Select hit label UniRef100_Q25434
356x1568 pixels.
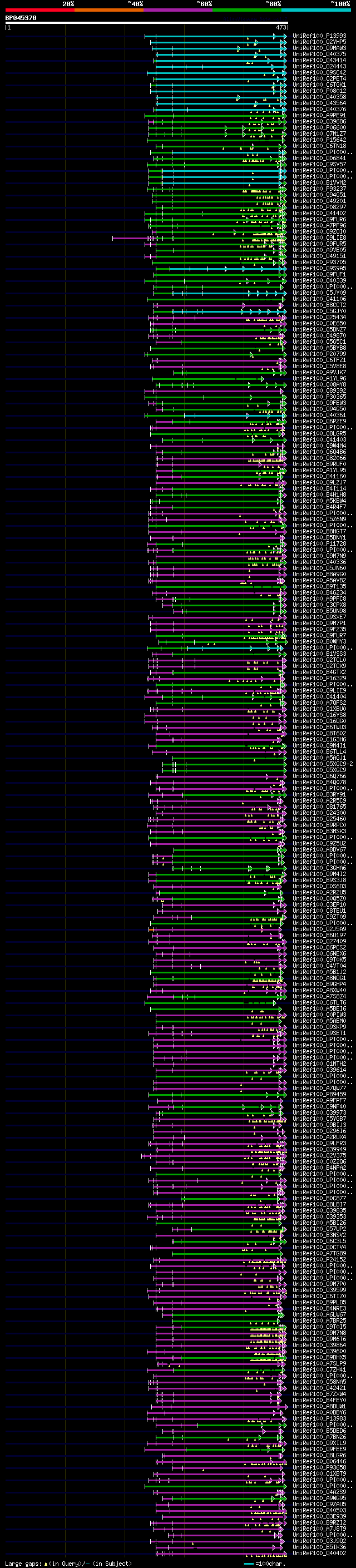tap(319, 317)
